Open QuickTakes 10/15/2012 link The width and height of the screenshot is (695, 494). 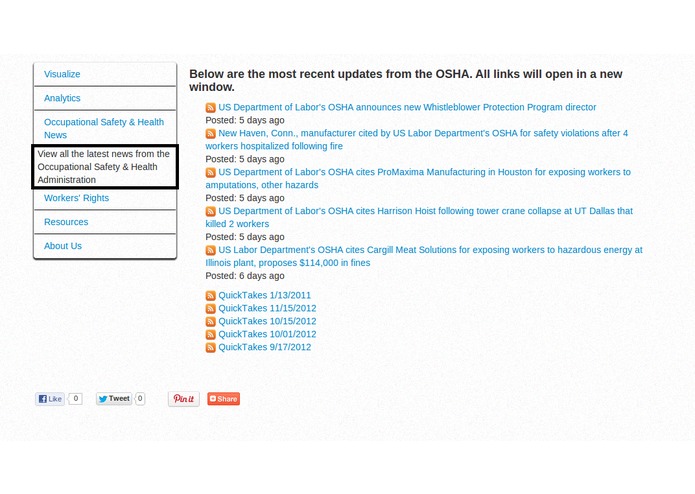267,321
